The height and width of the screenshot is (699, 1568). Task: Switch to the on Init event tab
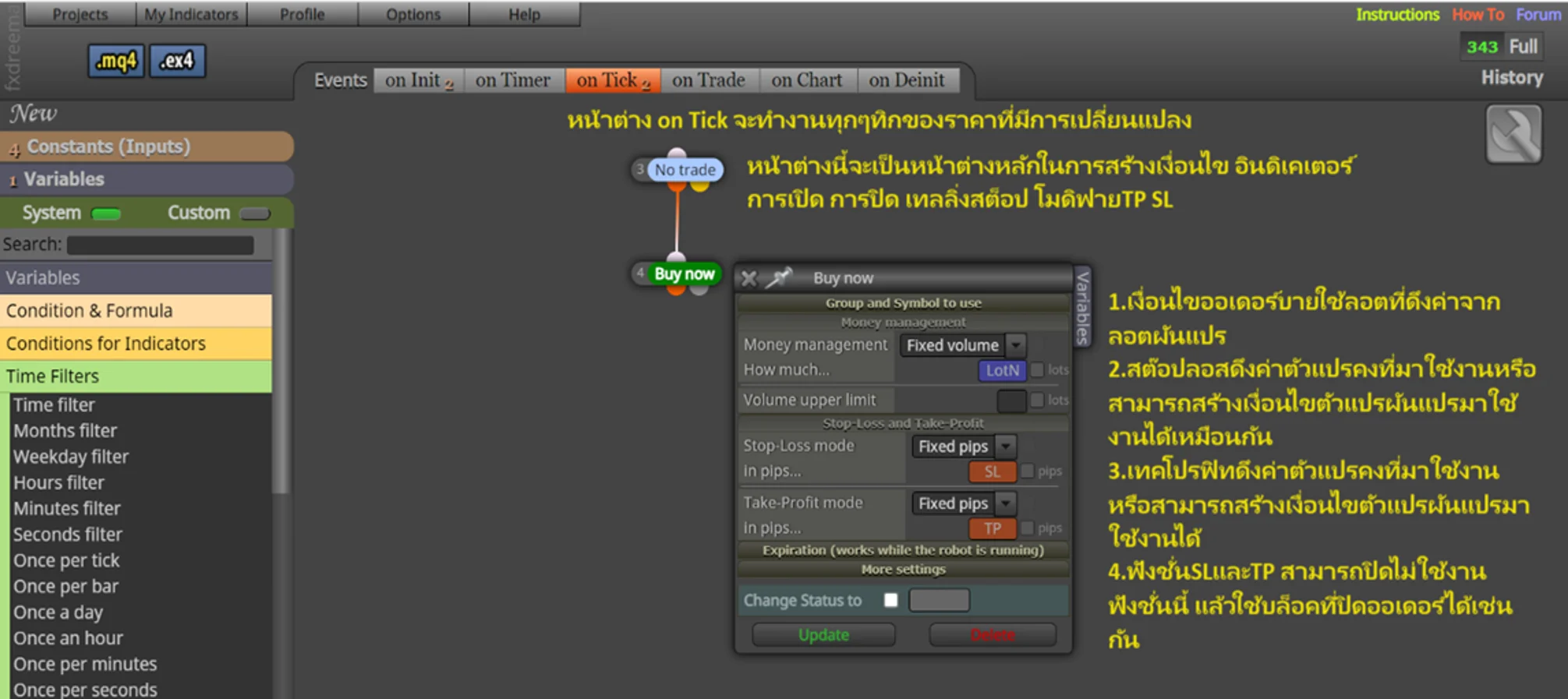[x=419, y=80]
